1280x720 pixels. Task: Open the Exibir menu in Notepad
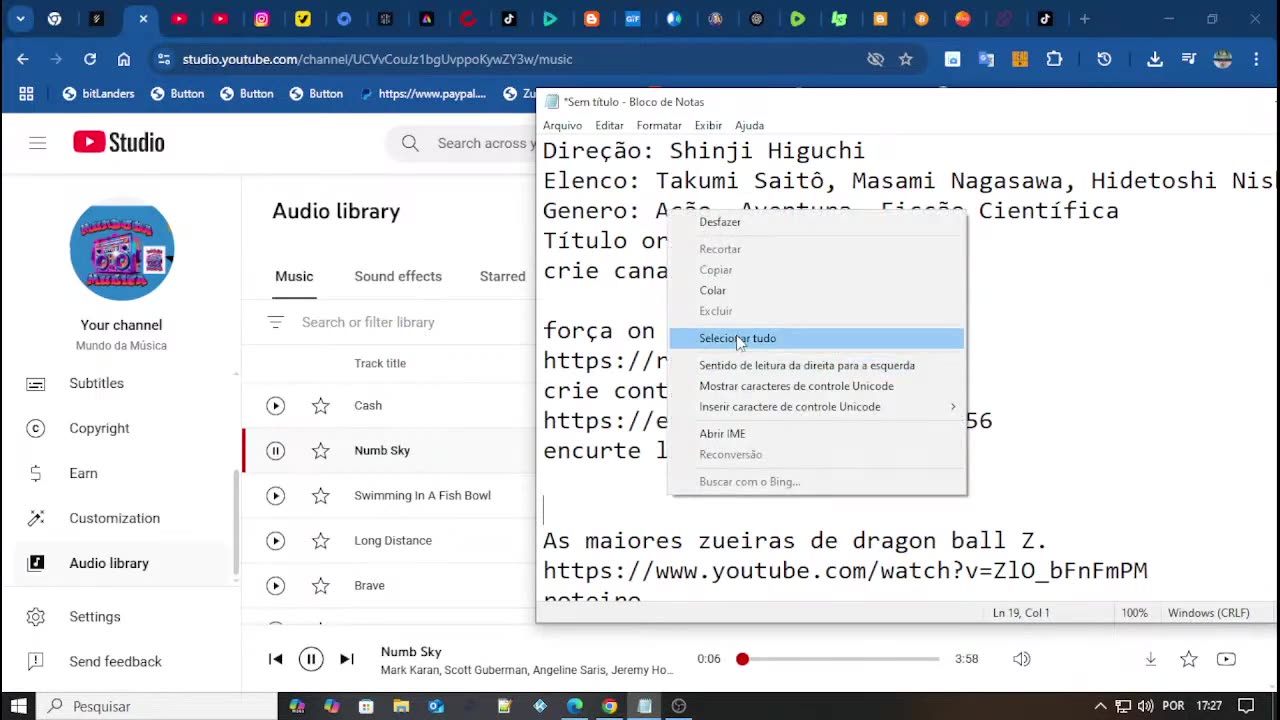[708, 125]
